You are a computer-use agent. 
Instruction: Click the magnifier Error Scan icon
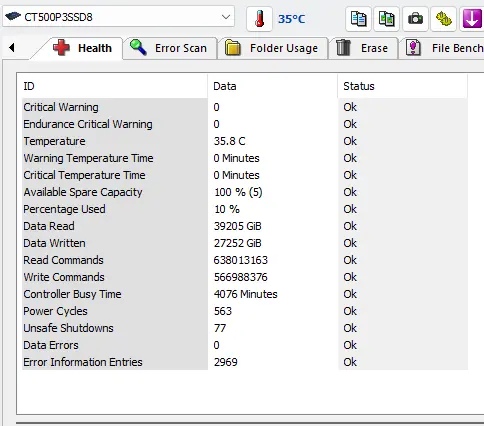[x=138, y=47]
